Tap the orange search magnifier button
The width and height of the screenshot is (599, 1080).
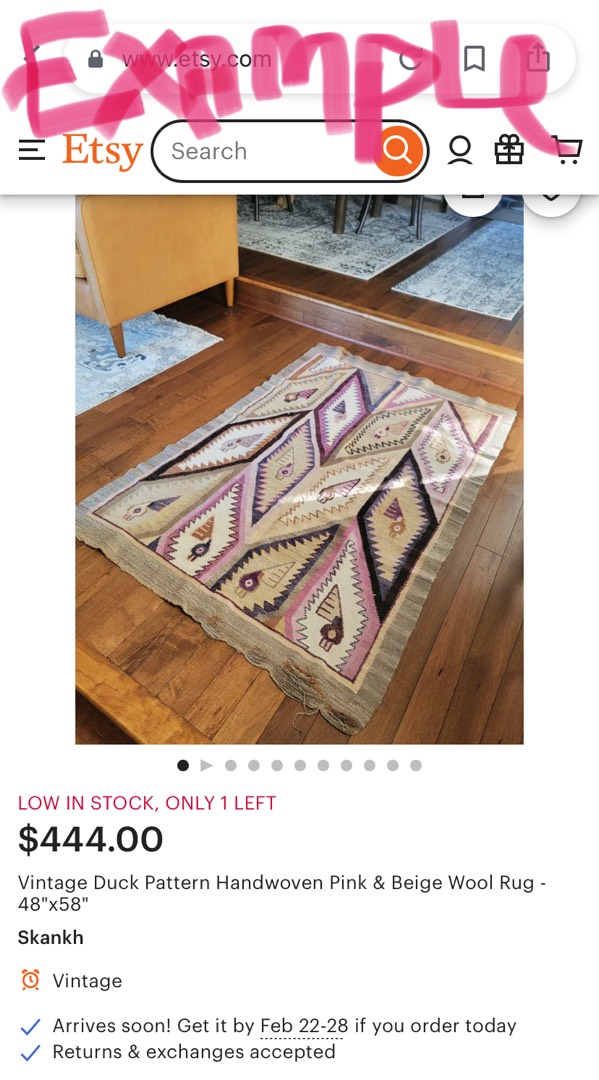coord(398,150)
